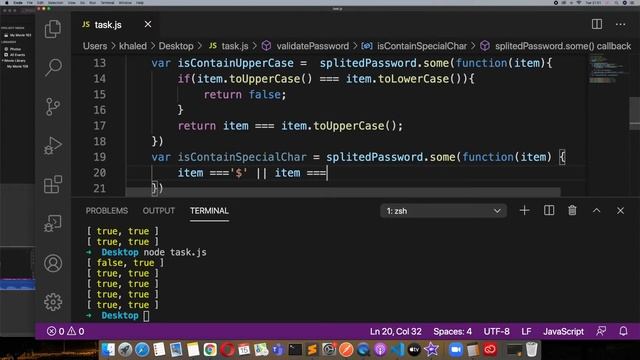640x360 pixels.
Task: Change indentation via Spaces: 4
Action: pyautogui.click(x=452, y=331)
